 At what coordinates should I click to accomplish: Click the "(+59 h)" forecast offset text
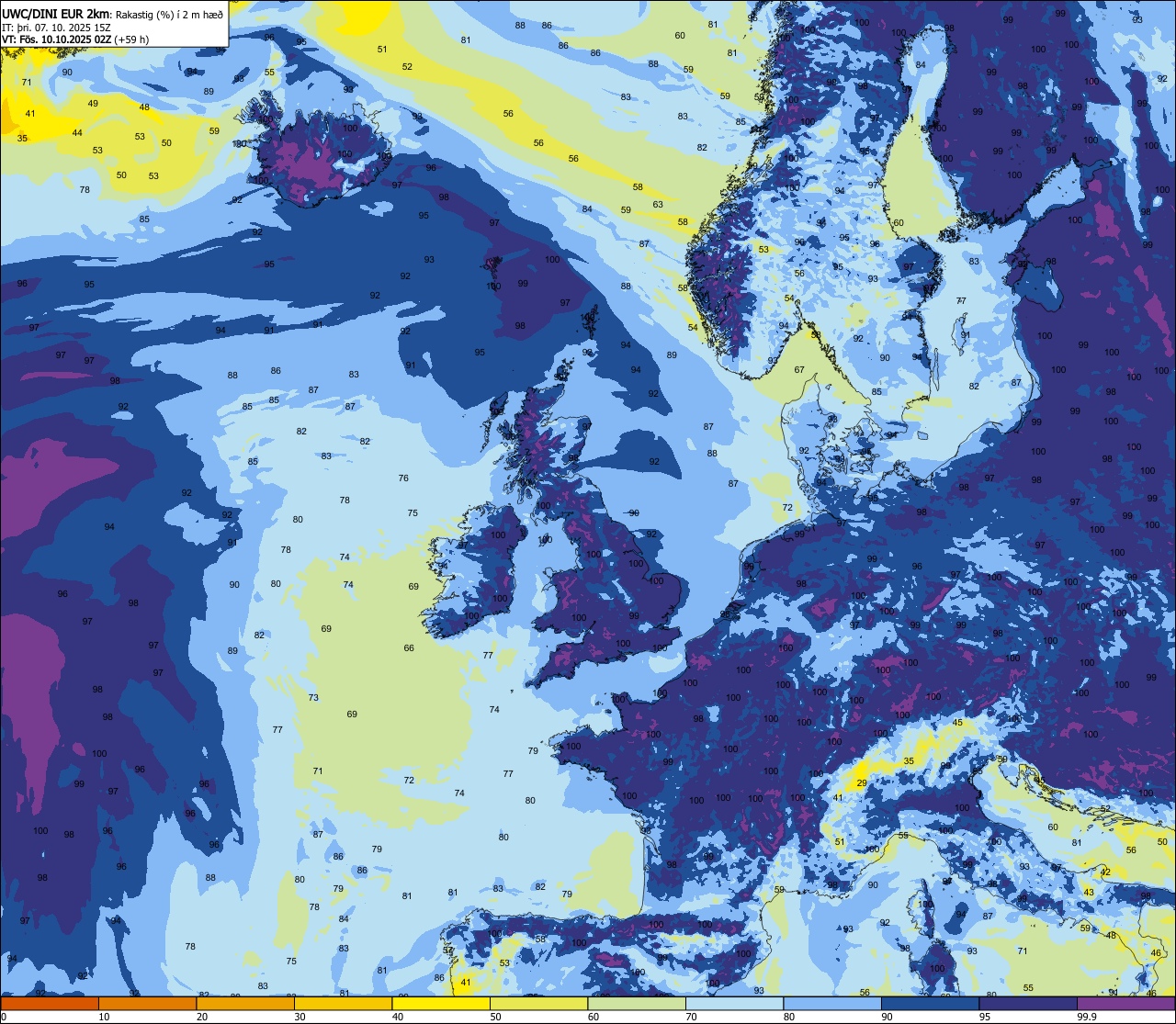[131, 39]
